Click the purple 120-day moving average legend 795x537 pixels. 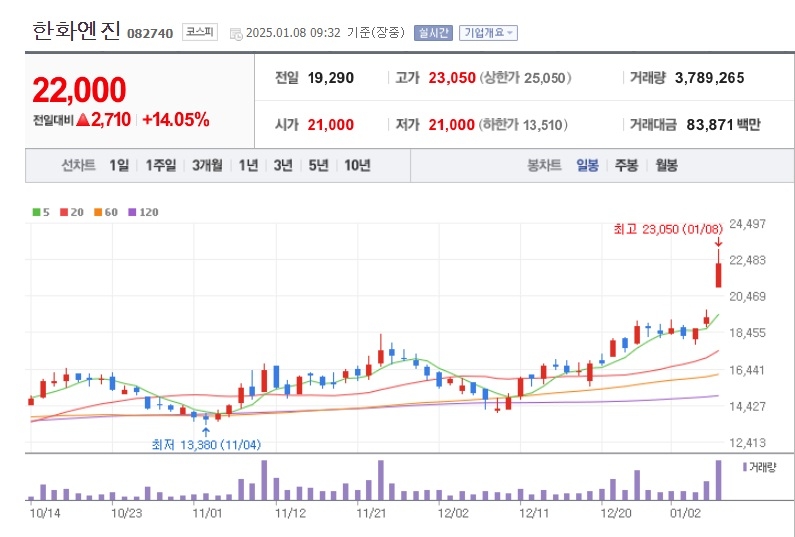tap(143, 212)
